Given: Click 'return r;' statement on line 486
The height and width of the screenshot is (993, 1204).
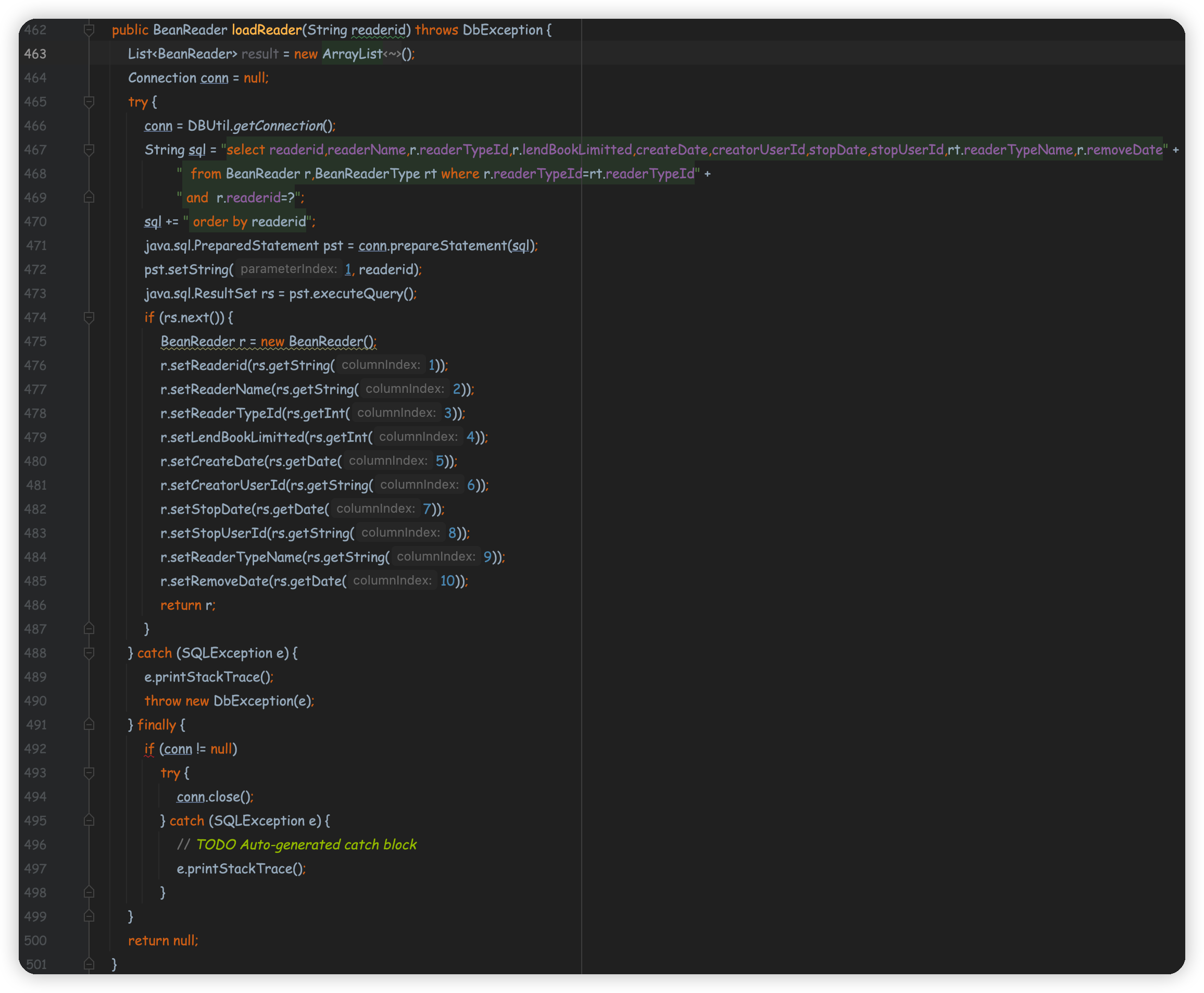Looking at the screenshot, I should click(188, 606).
